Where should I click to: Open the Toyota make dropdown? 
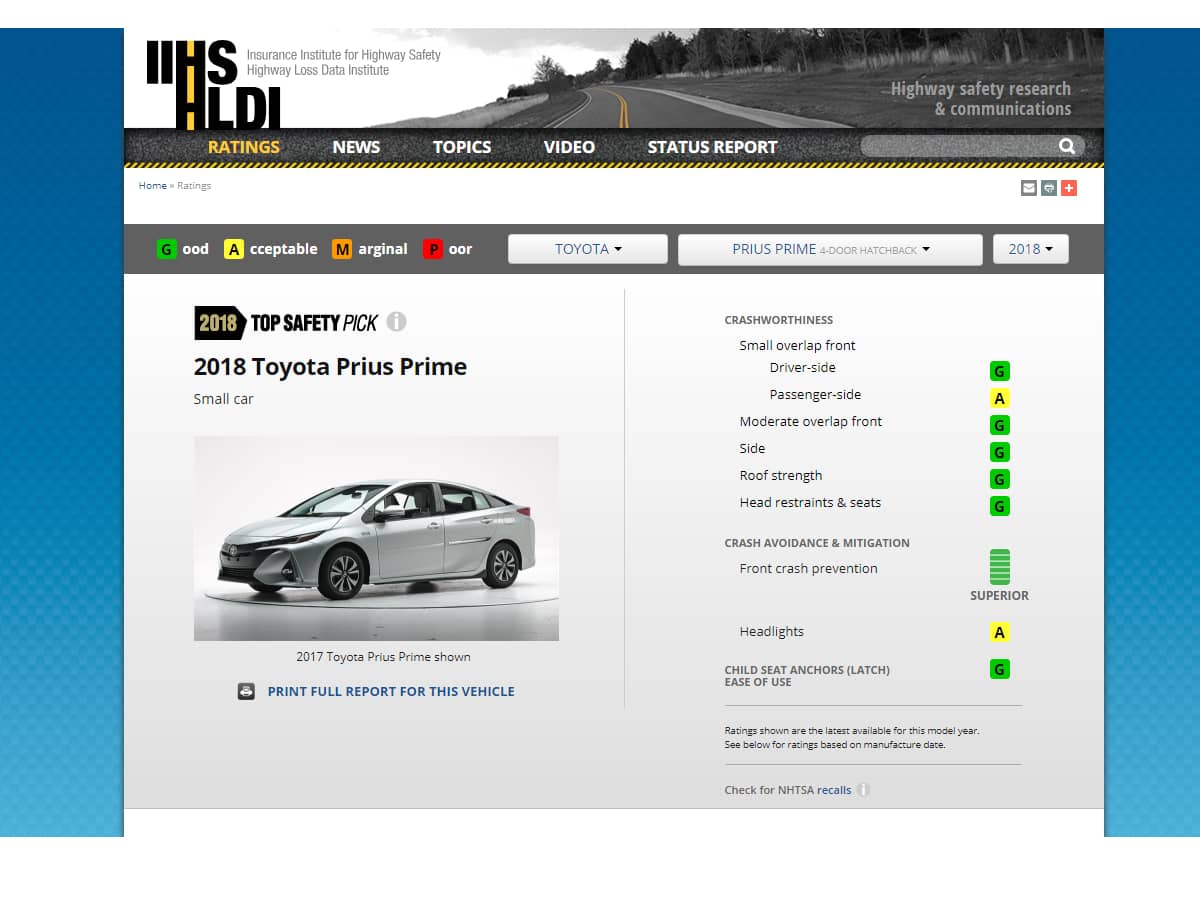(588, 249)
